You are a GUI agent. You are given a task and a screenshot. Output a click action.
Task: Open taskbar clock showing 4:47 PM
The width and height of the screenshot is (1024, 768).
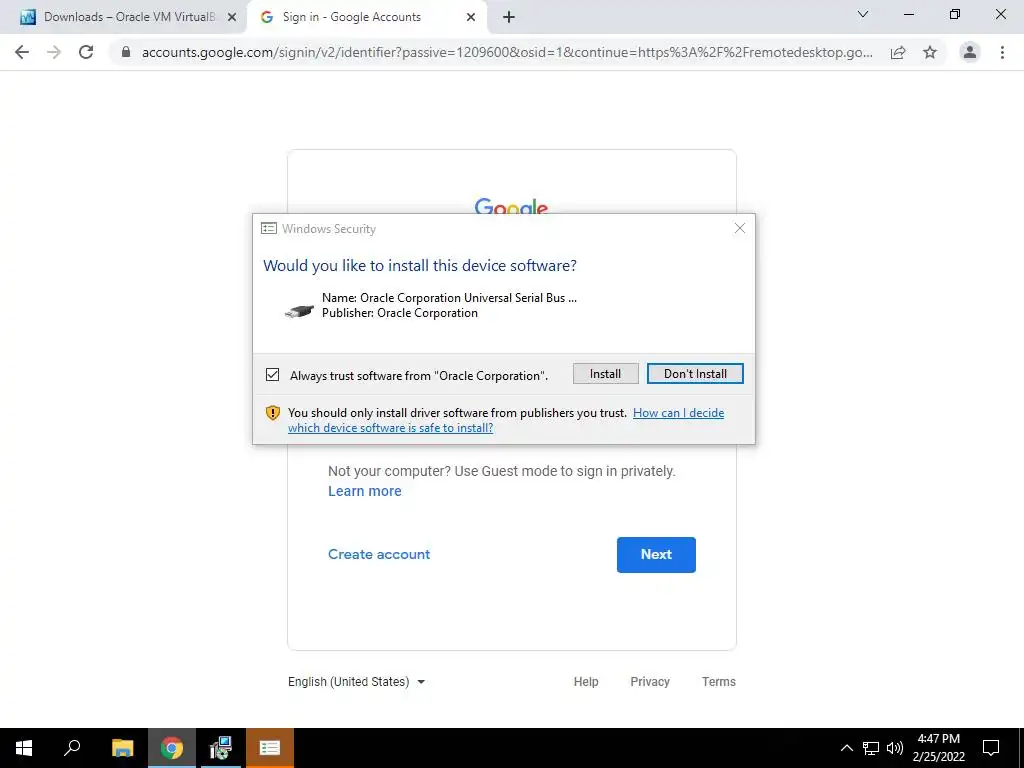coord(938,748)
